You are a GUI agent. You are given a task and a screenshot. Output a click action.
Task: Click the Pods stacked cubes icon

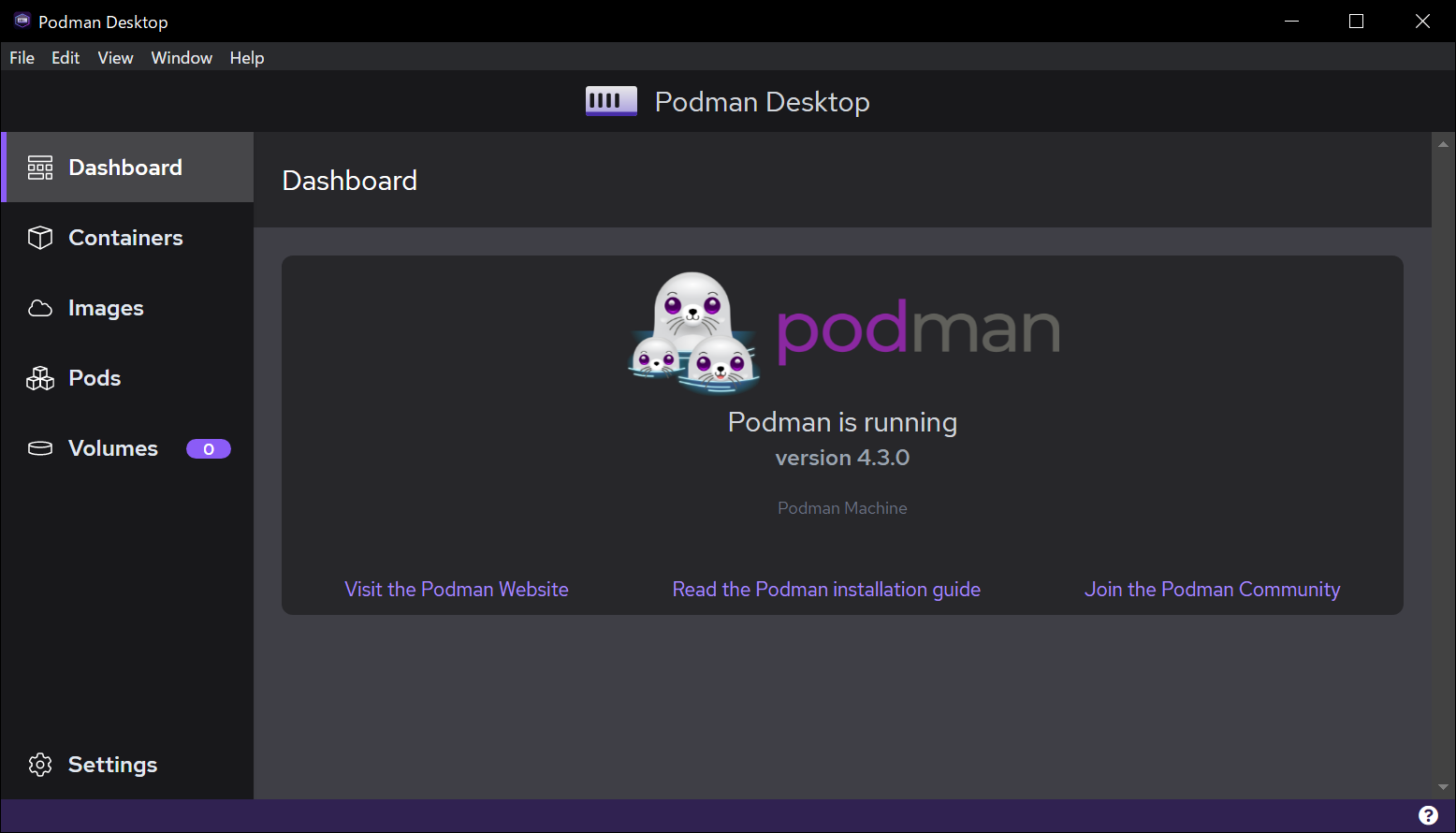(x=40, y=378)
